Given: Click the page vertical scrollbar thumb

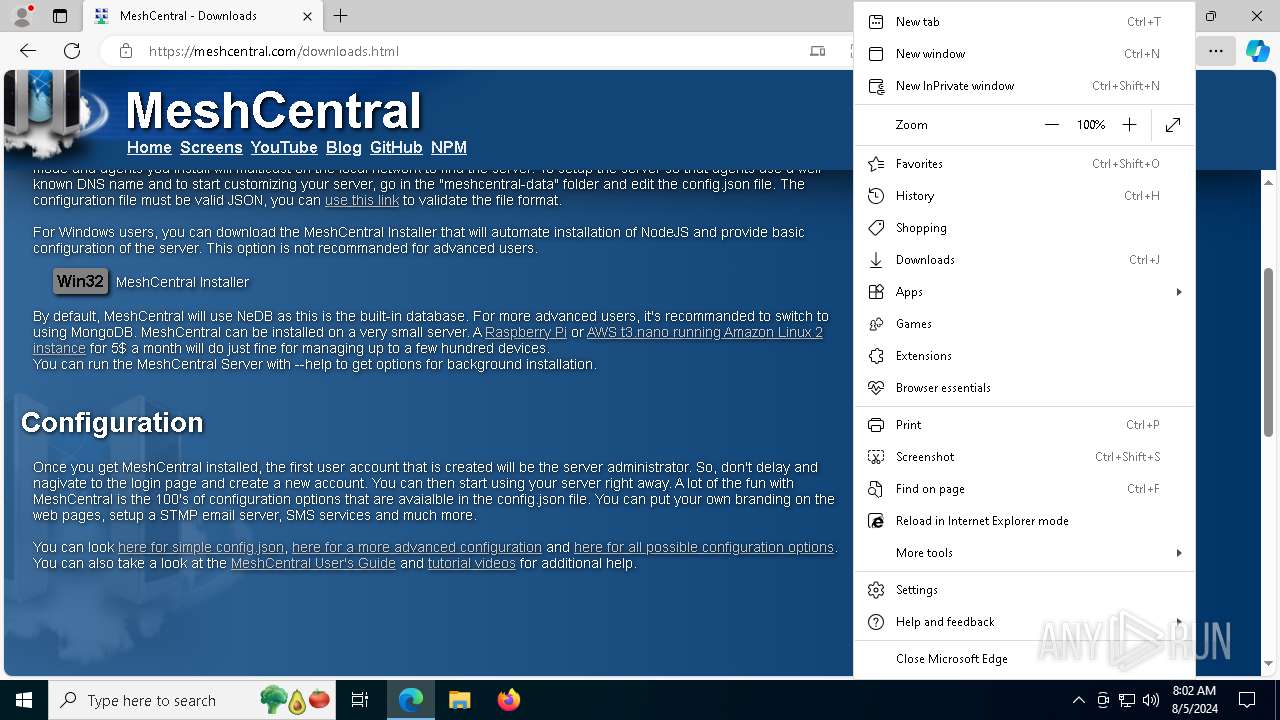Looking at the screenshot, I should (x=1268, y=351).
